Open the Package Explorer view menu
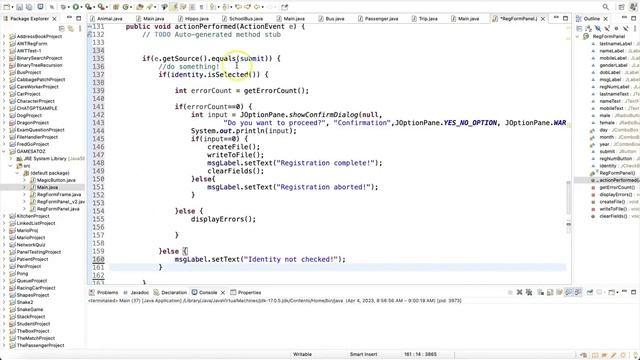The height and width of the screenshot is (360, 640). click(80, 28)
